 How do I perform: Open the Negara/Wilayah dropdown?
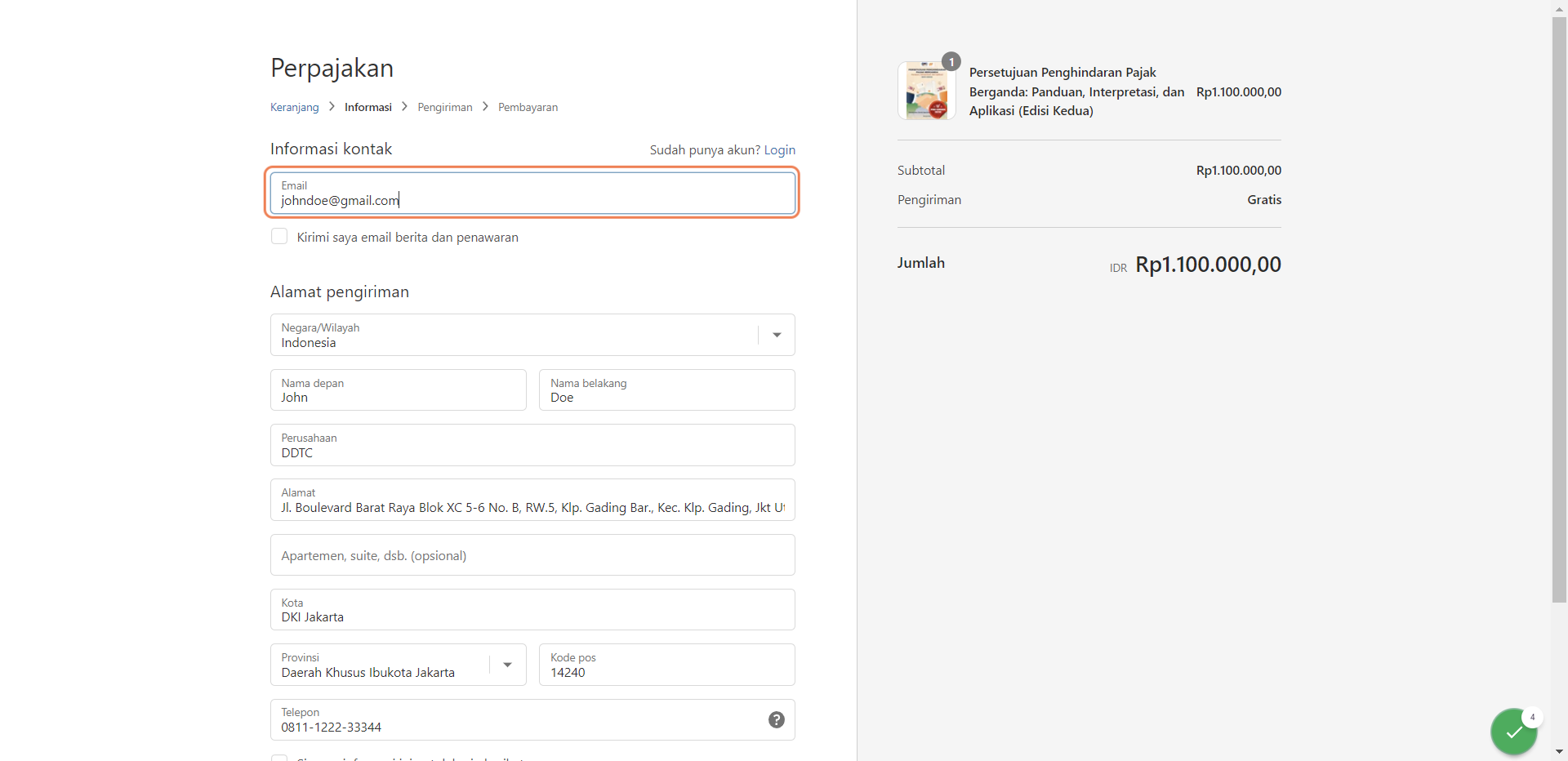click(532, 335)
